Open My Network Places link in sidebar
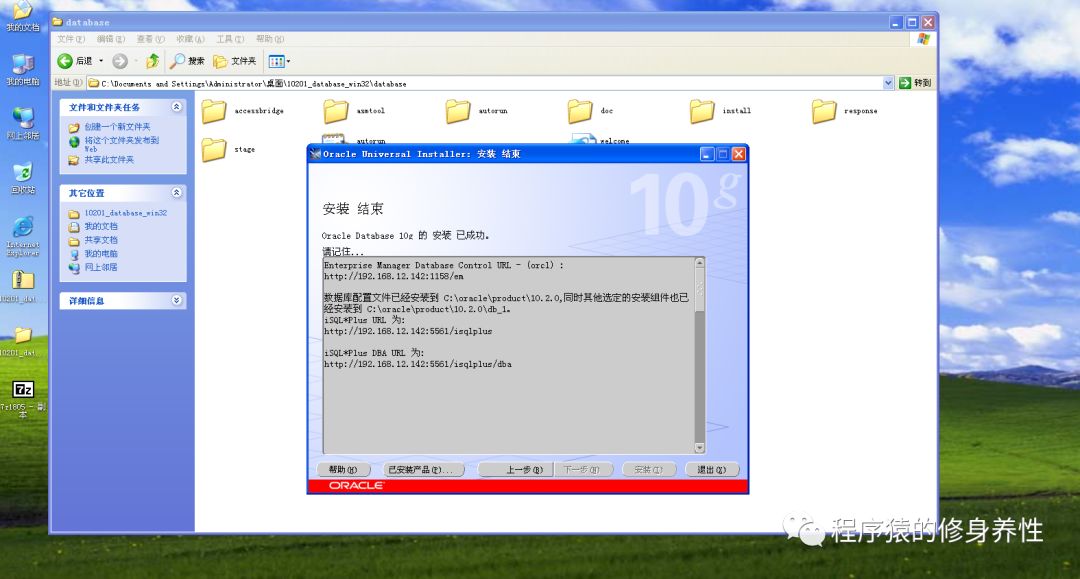 [x=101, y=267]
